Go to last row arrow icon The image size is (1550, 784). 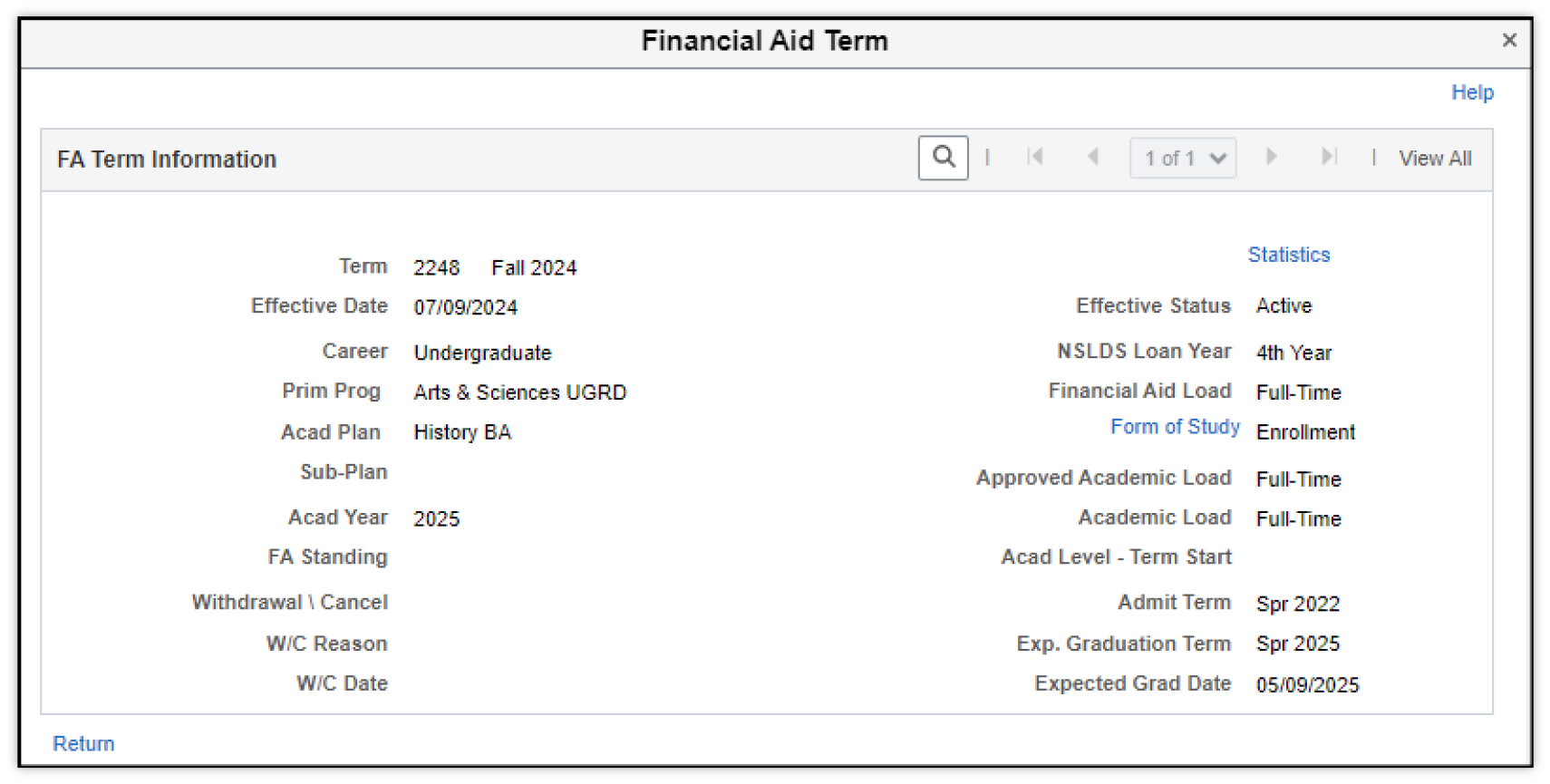[x=1329, y=157]
